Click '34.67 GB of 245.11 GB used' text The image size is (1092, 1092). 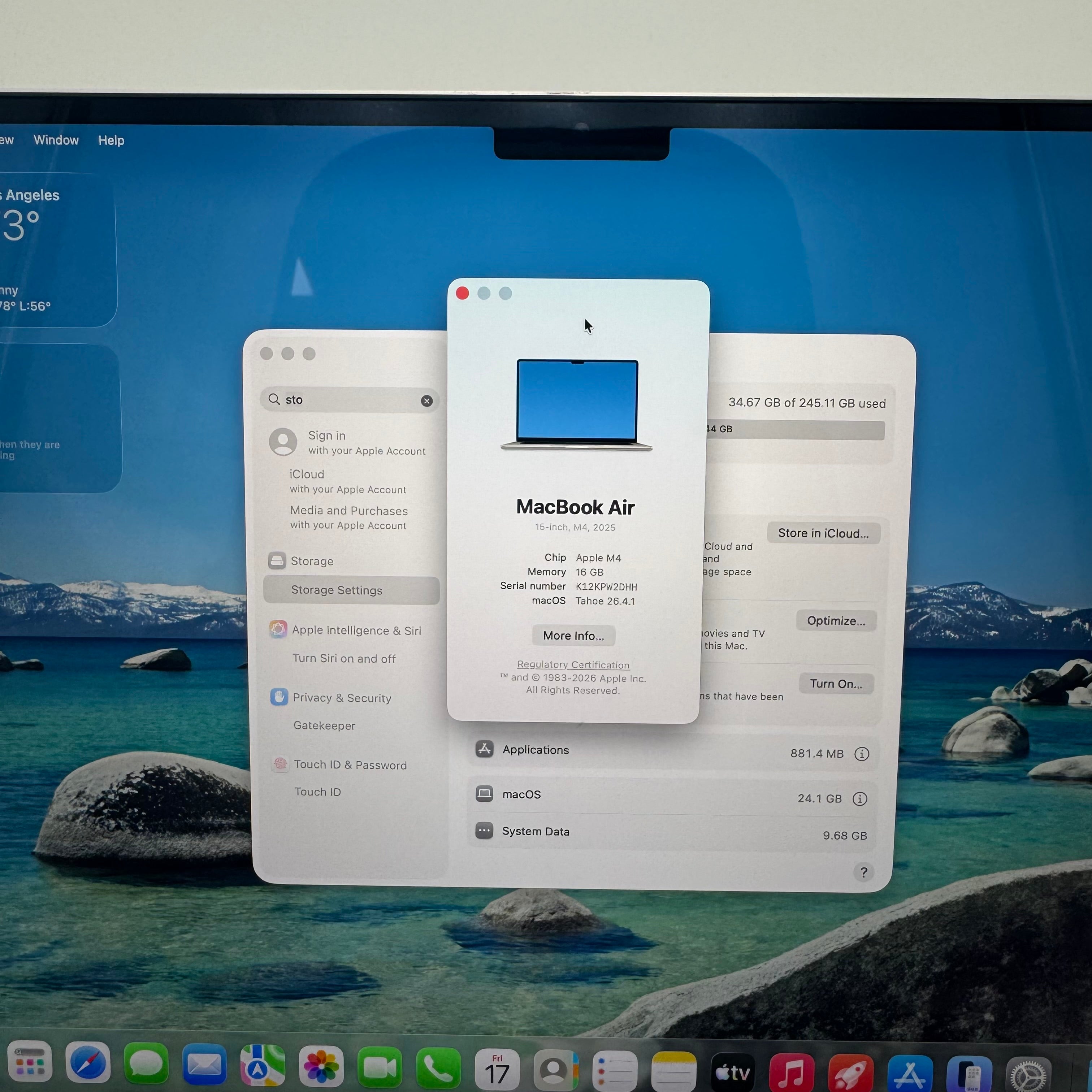[x=807, y=403]
